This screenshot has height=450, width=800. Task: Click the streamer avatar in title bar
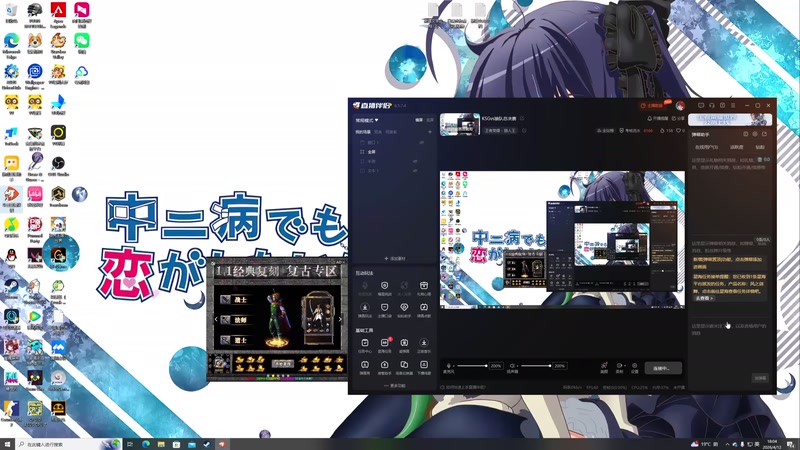680,106
